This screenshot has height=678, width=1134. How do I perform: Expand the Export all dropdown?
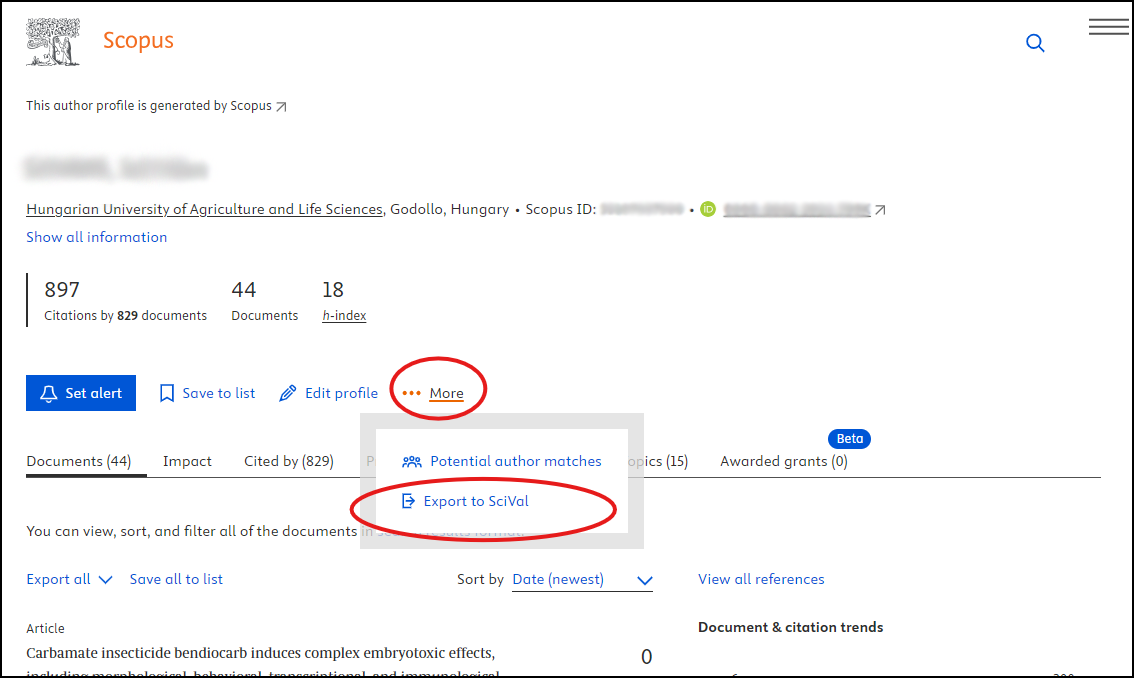(69, 580)
